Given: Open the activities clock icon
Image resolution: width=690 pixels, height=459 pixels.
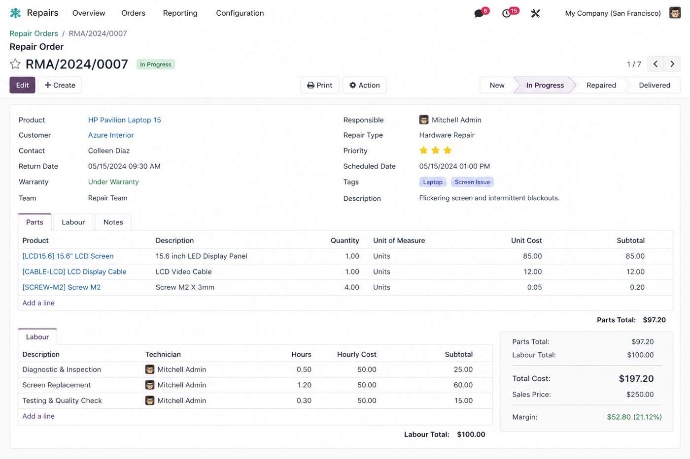Looking at the screenshot, I should click(507, 13).
